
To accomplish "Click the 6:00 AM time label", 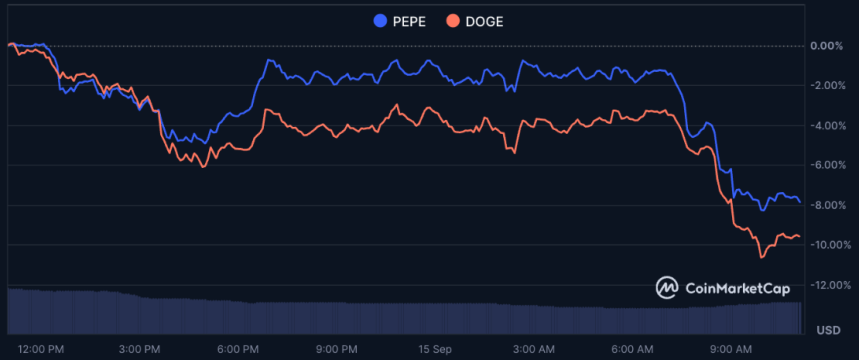I will tap(633, 349).
